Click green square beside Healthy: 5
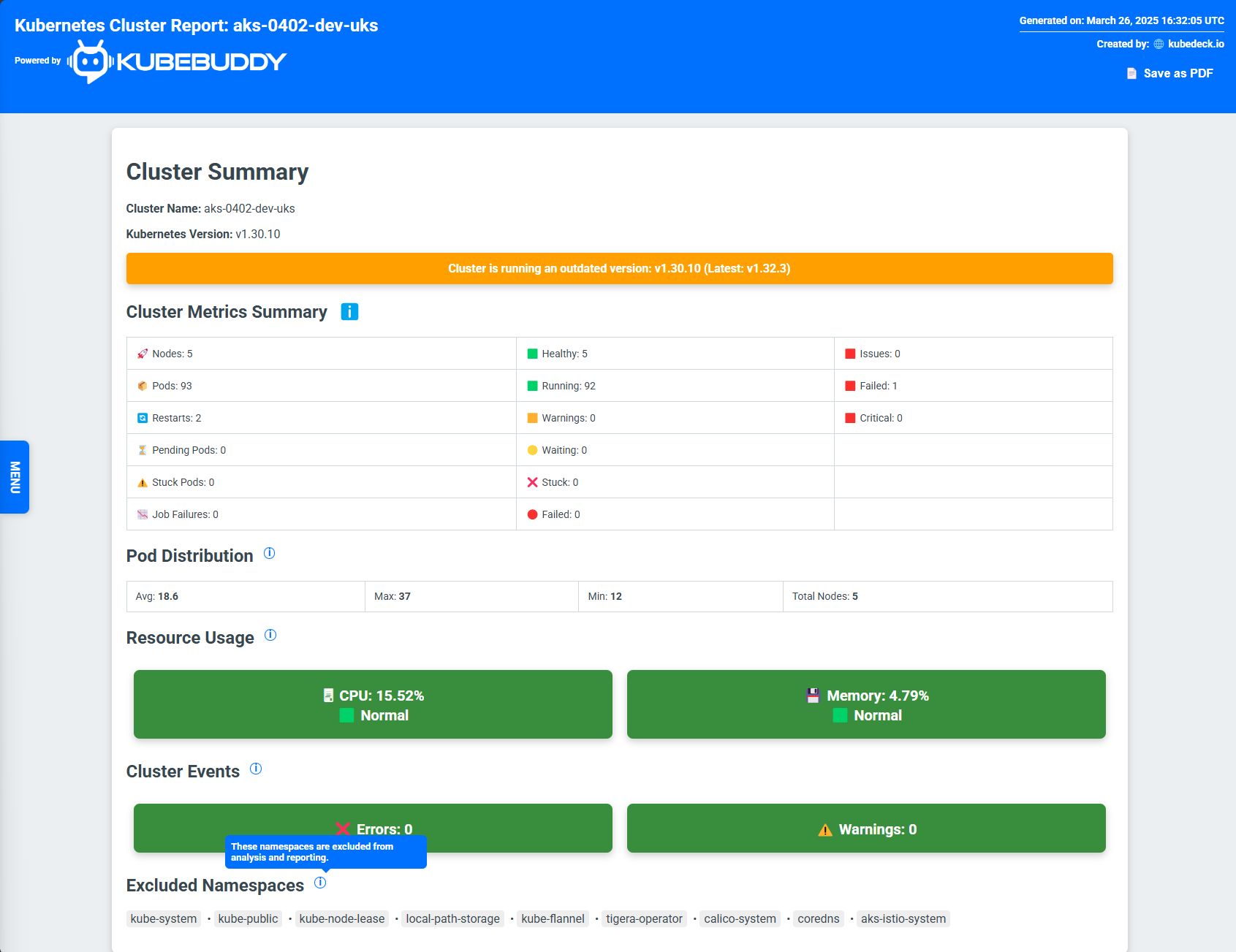 click(x=532, y=354)
